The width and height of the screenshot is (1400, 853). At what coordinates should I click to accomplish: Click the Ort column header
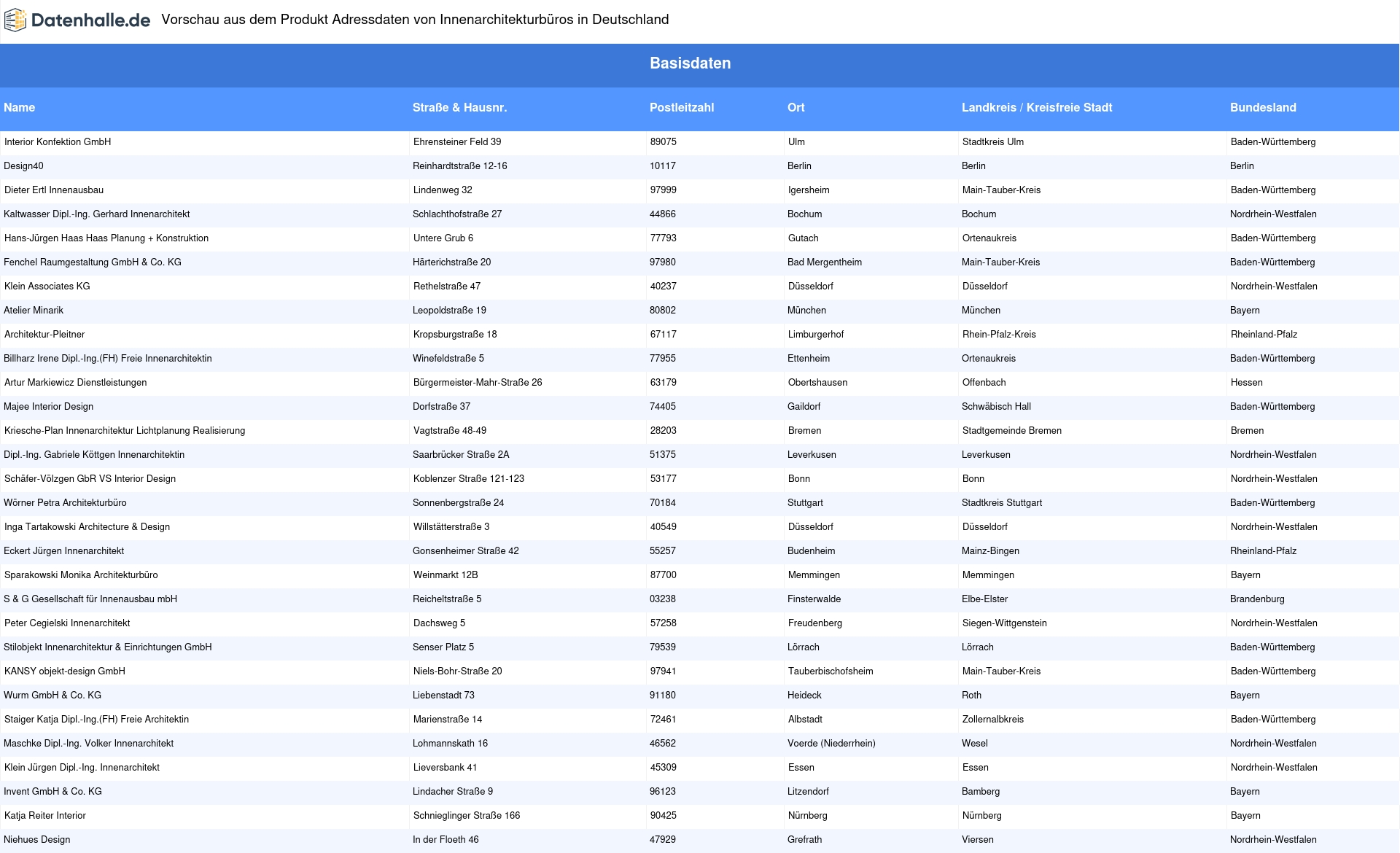point(796,108)
